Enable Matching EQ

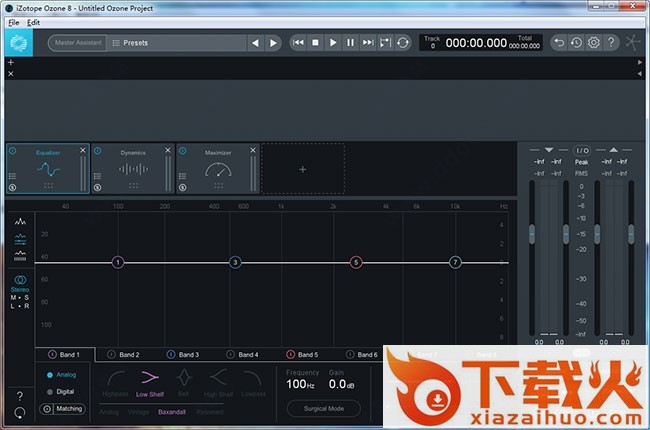pos(63,409)
